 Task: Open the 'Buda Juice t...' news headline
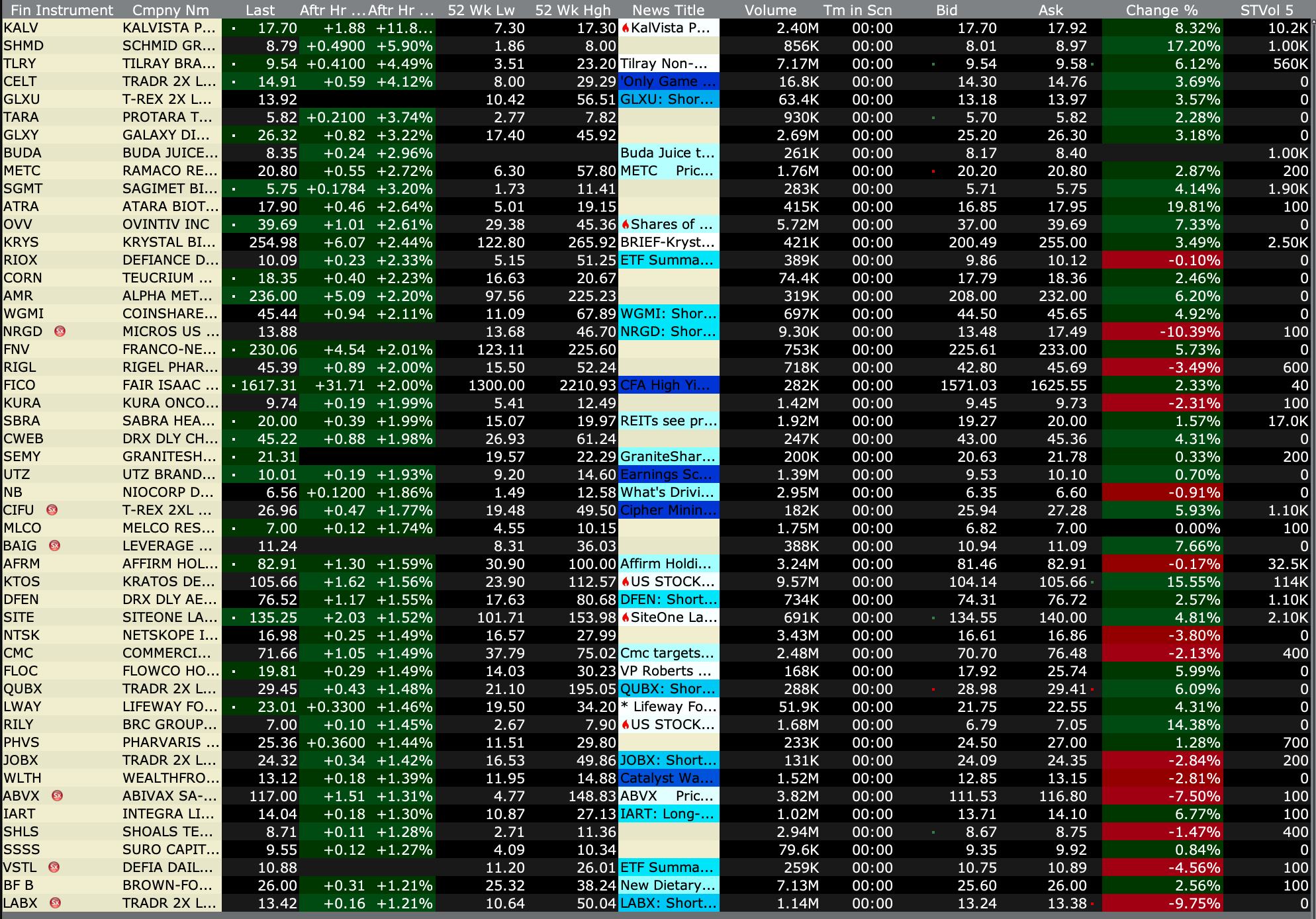pyautogui.click(x=667, y=153)
